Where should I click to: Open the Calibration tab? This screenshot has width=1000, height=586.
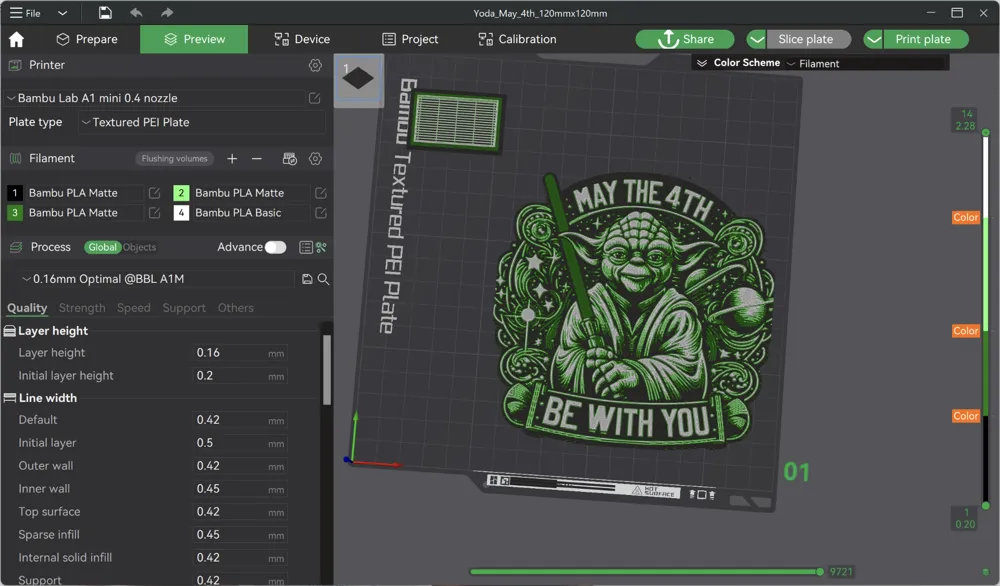[x=517, y=40]
